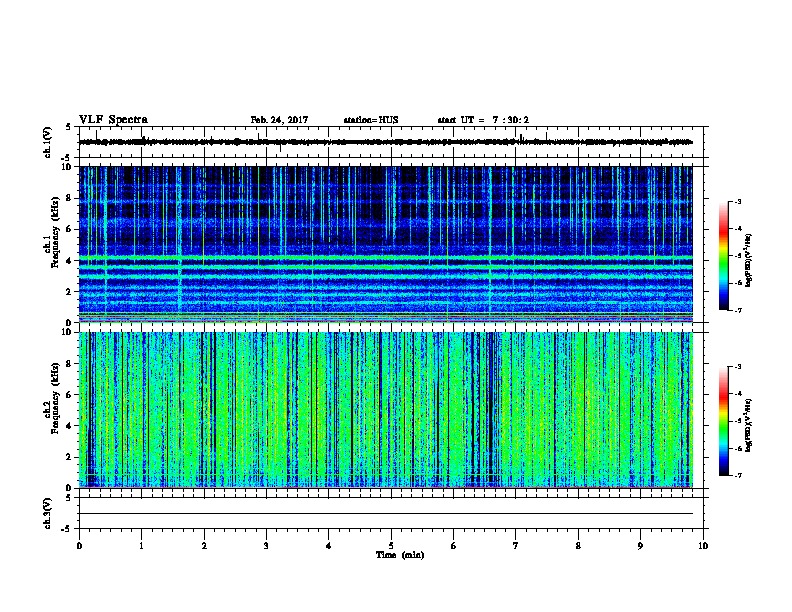Image resolution: width=792 pixels, height=612 pixels.
Task: Click the bright 4 kHz band in the ch.1 spectrogram
Action: click(x=386, y=258)
